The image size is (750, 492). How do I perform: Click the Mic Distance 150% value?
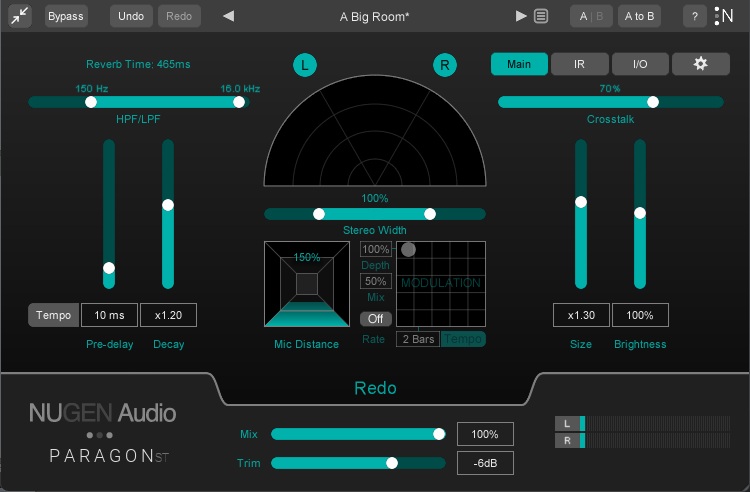307,257
